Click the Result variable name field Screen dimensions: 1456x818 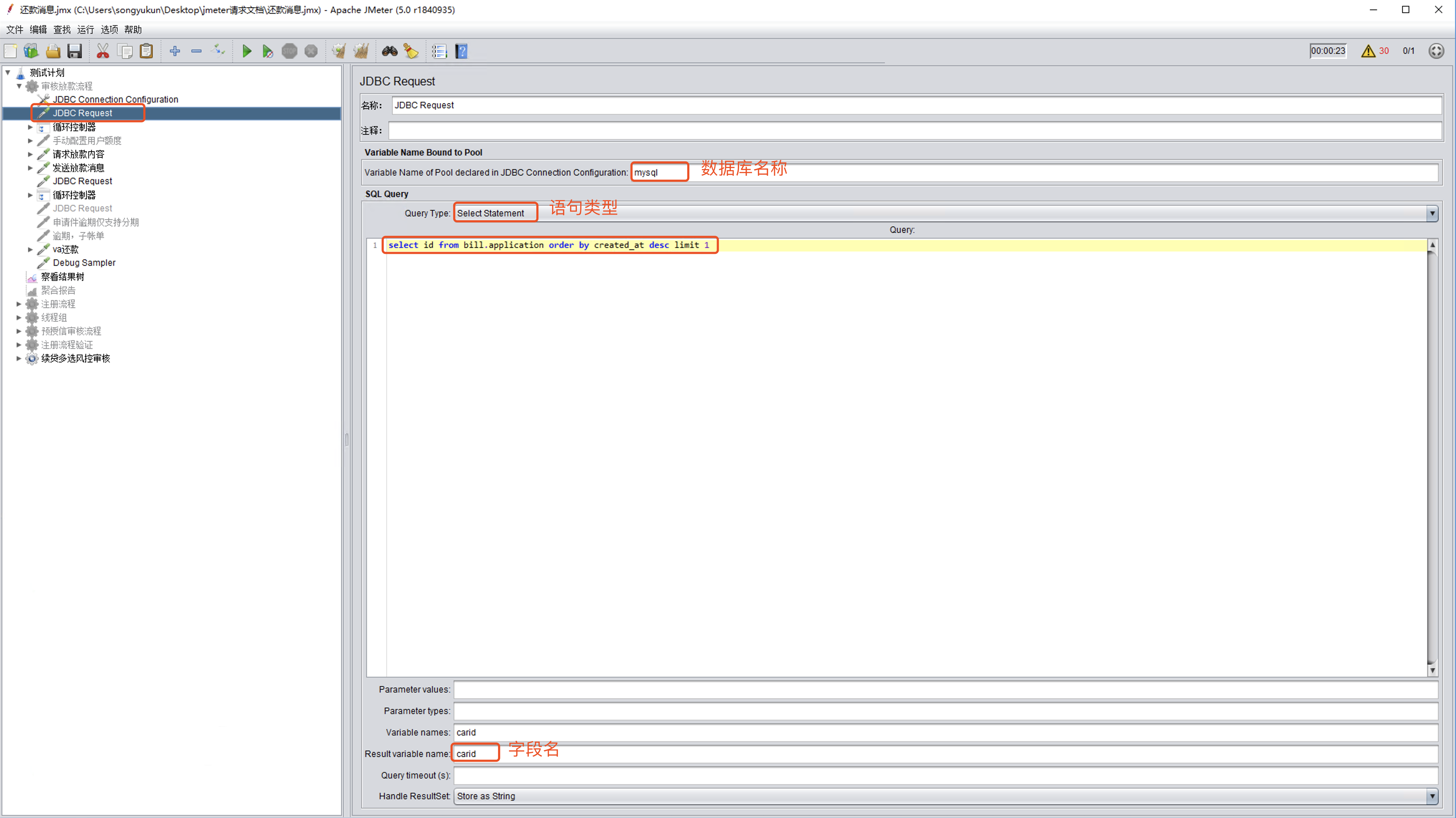[945, 754]
